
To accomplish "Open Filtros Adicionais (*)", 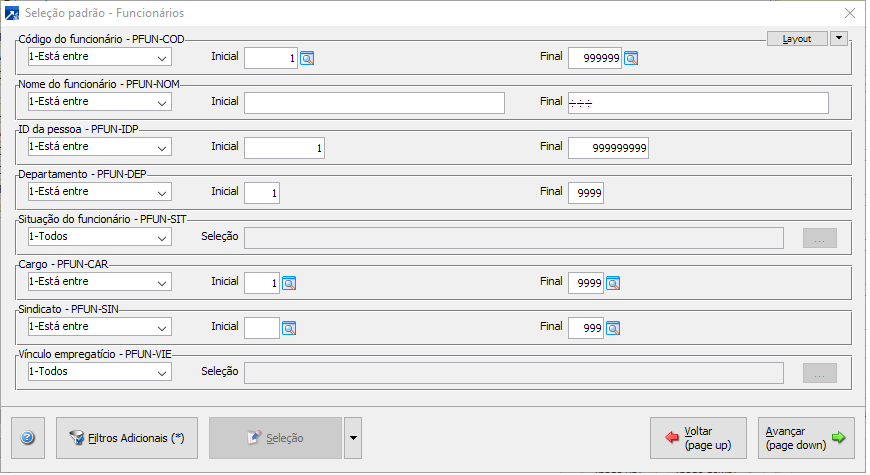I will coord(127,438).
